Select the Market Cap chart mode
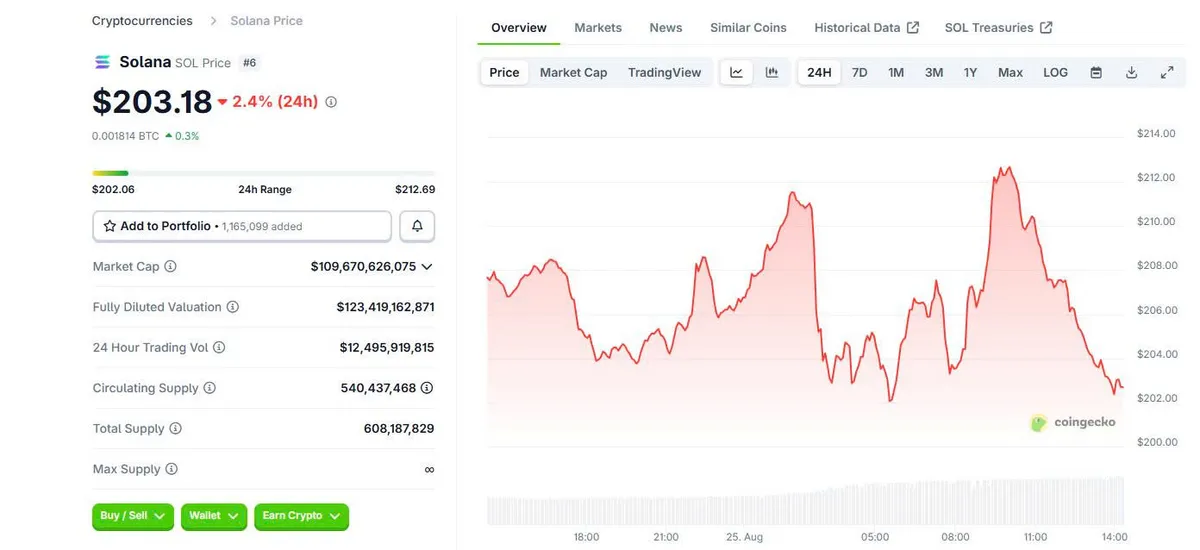The width and height of the screenshot is (1200, 550). [573, 72]
